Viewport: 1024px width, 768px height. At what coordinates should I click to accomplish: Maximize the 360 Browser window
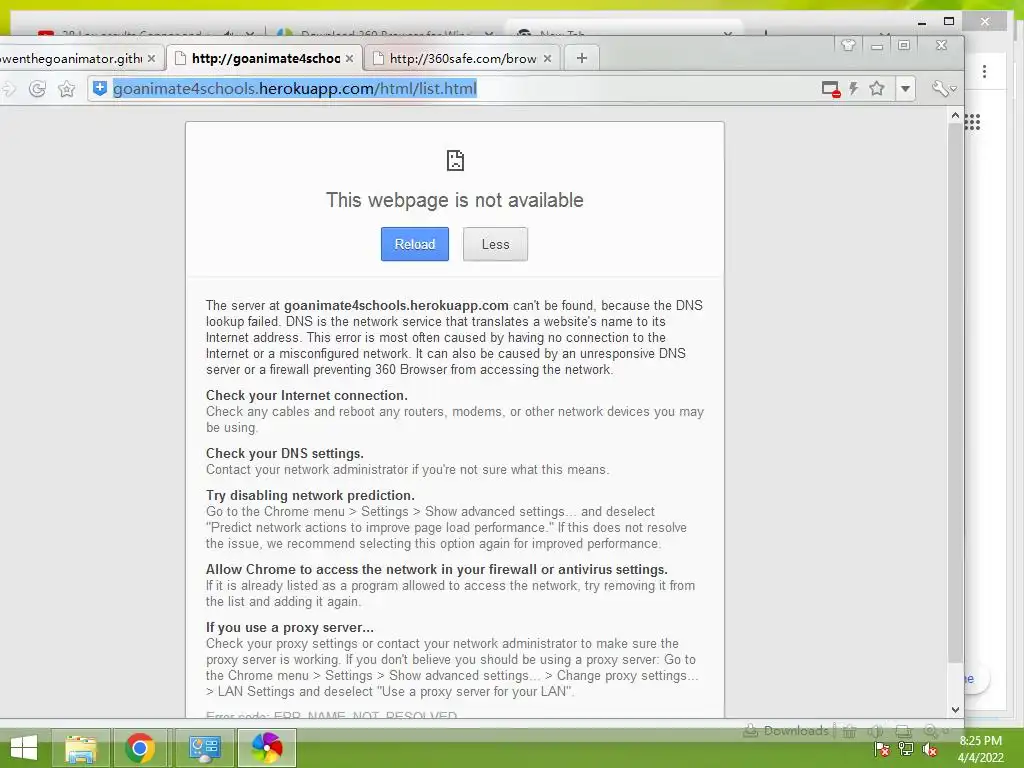coord(904,45)
